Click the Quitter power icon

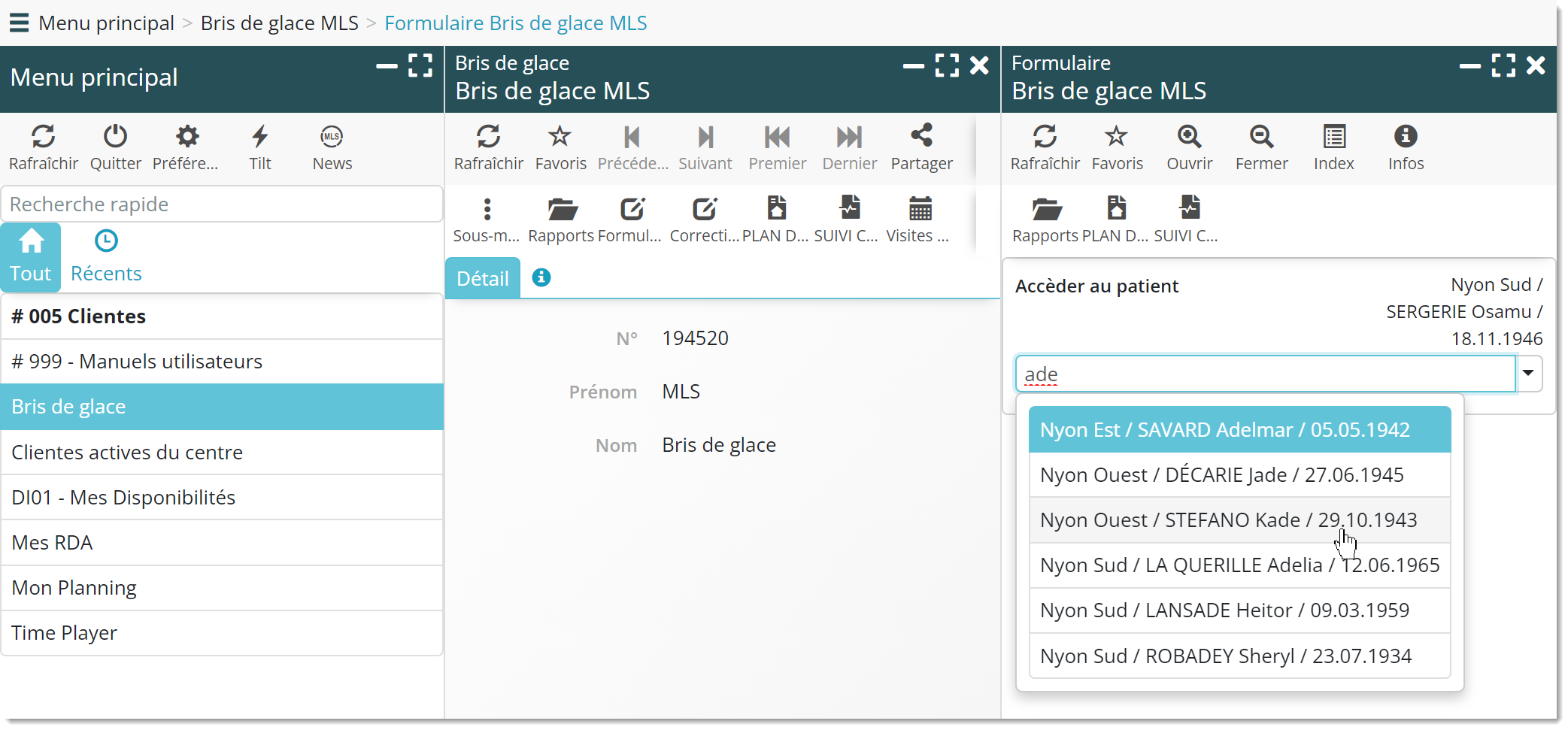[x=115, y=137]
